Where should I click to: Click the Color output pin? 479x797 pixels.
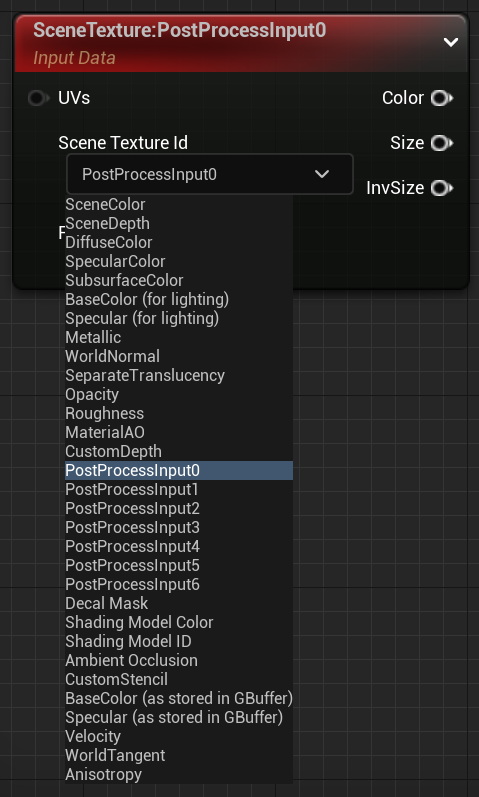[x=441, y=98]
